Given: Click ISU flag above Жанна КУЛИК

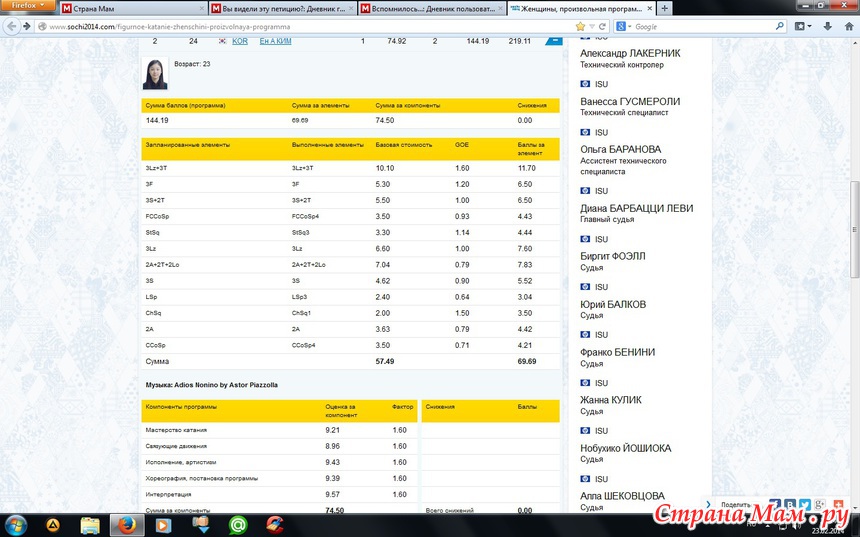Looking at the screenshot, I should 585,383.
